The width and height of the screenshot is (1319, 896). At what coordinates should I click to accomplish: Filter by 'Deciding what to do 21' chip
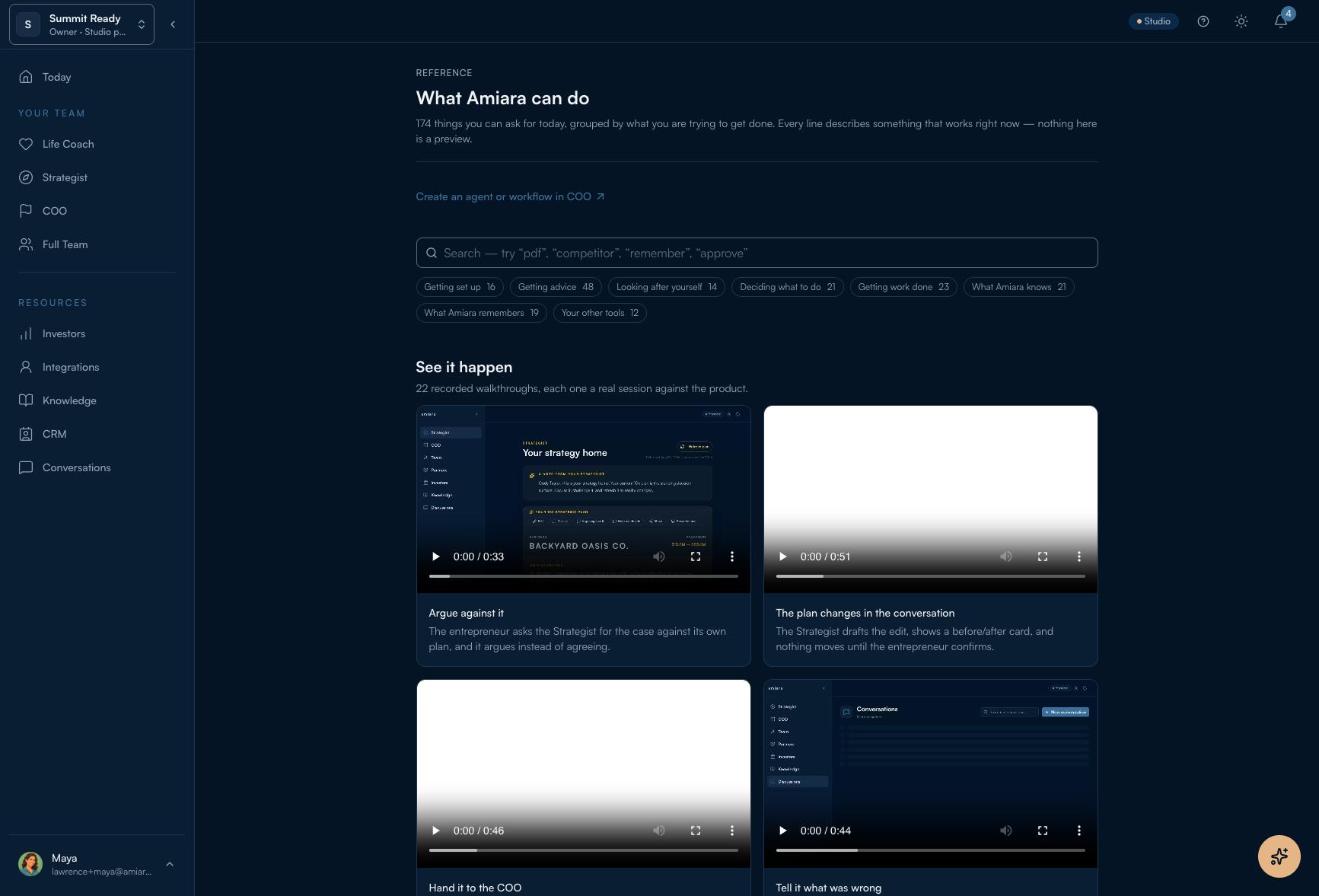pos(788,287)
